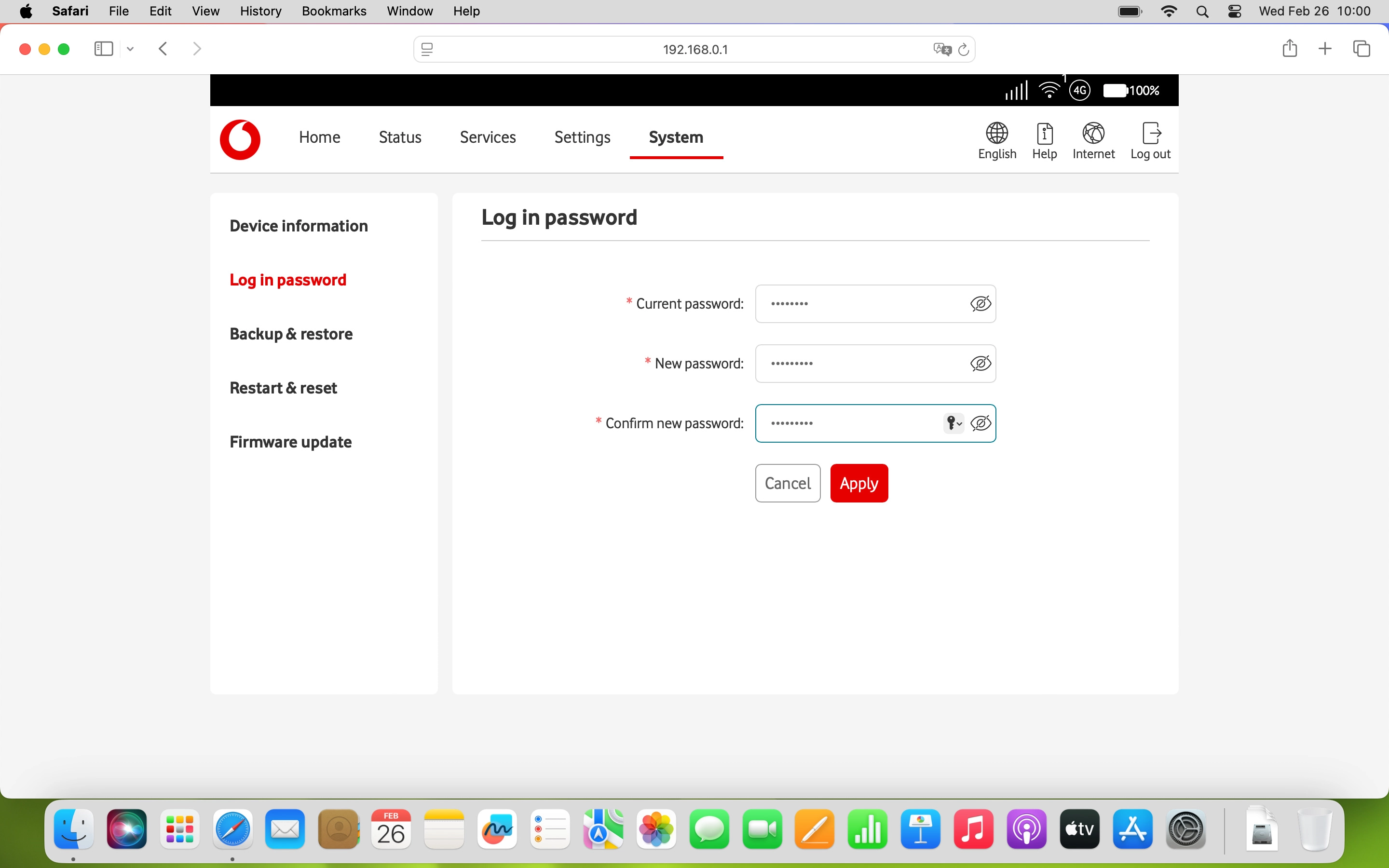This screenshot has width=1389, height=868.
Task: Open the website settings menu in address bar
Action: pos(428,49)
